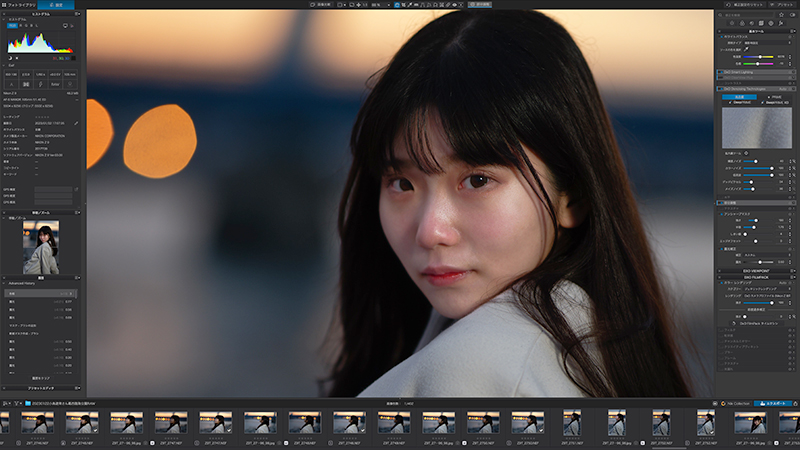Select the PRIME denoising option
This screenshot has width=800, height=450.
pyautogui.click(x=774, y=97)
